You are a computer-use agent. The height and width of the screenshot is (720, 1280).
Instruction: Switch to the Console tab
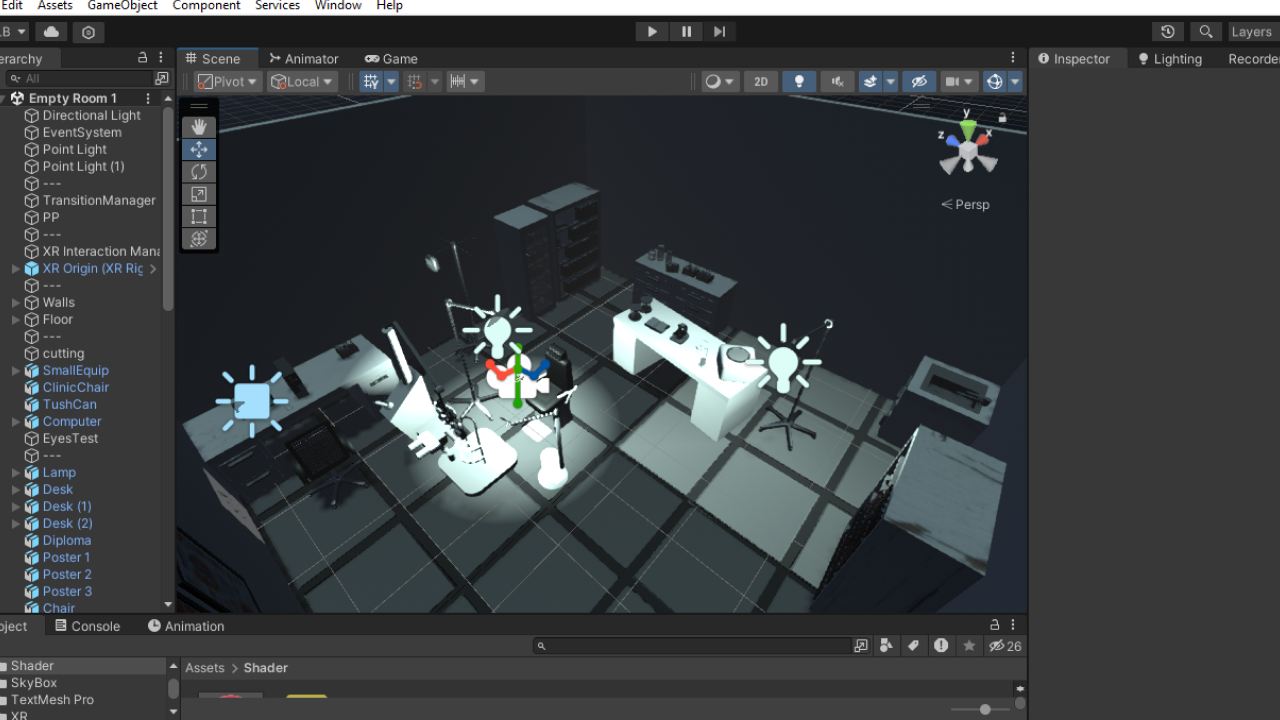pyautogui.click(x=88, y=626)
